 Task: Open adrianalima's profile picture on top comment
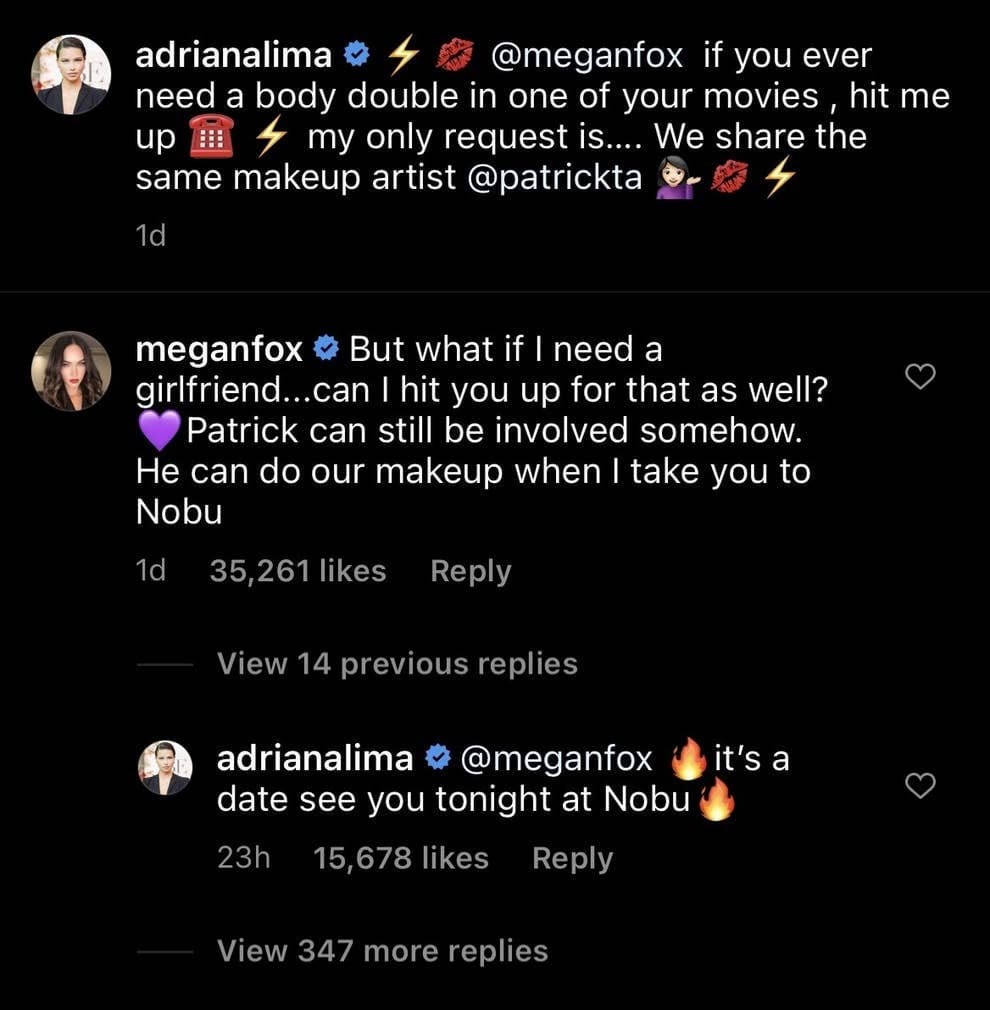point(71,75)
